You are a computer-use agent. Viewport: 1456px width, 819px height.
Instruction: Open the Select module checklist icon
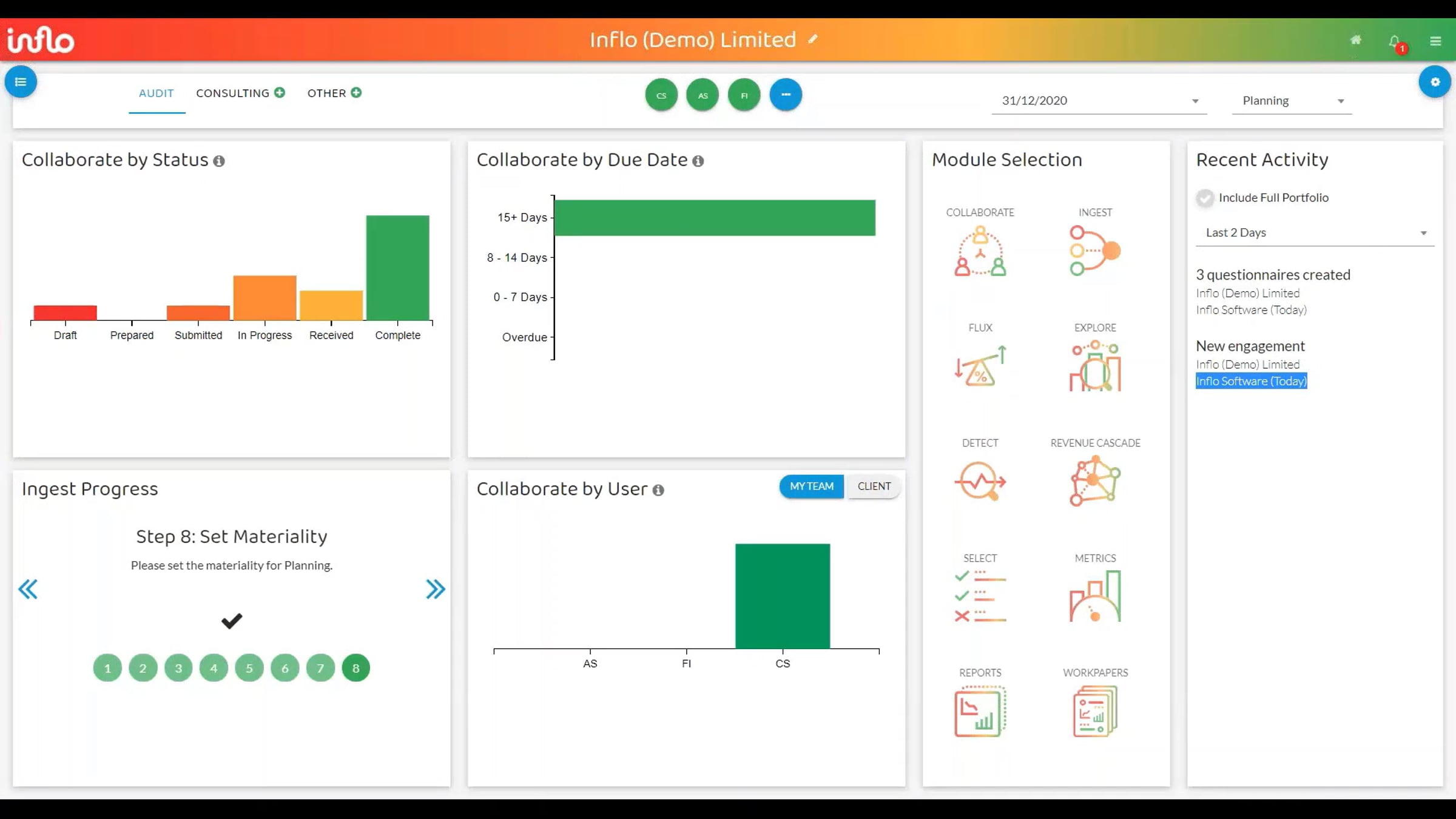[x=980, y=596]
